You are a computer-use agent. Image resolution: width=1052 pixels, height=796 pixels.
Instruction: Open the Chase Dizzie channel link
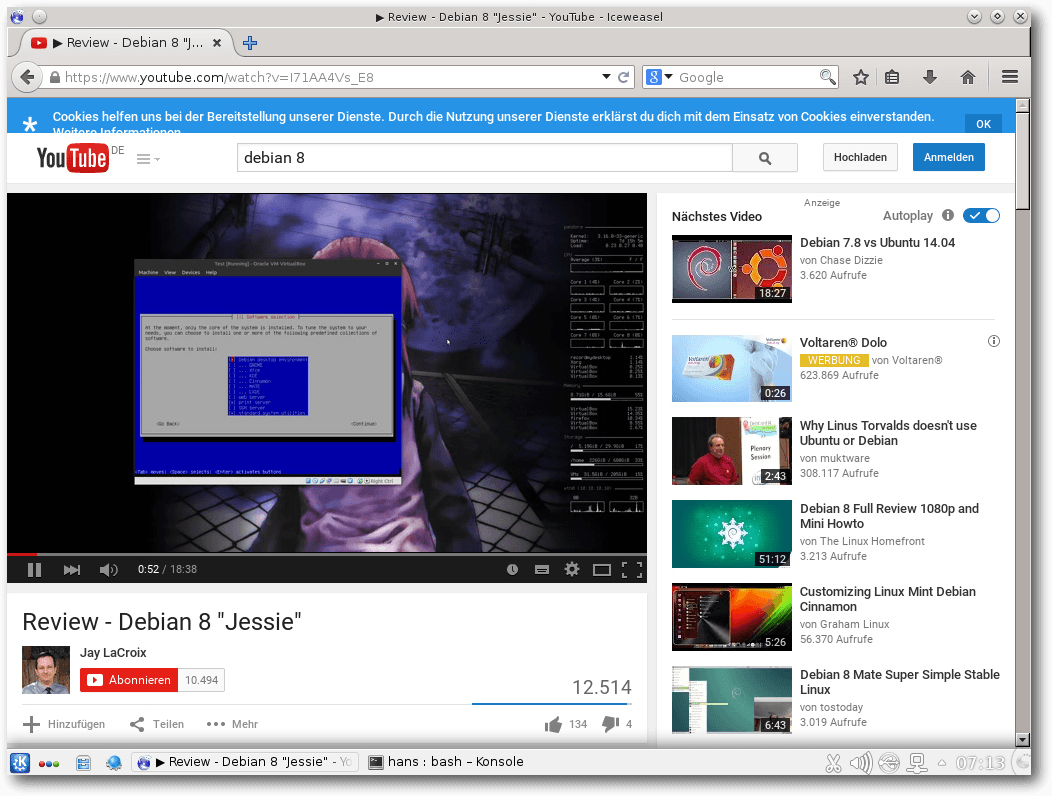coord(851,260)
